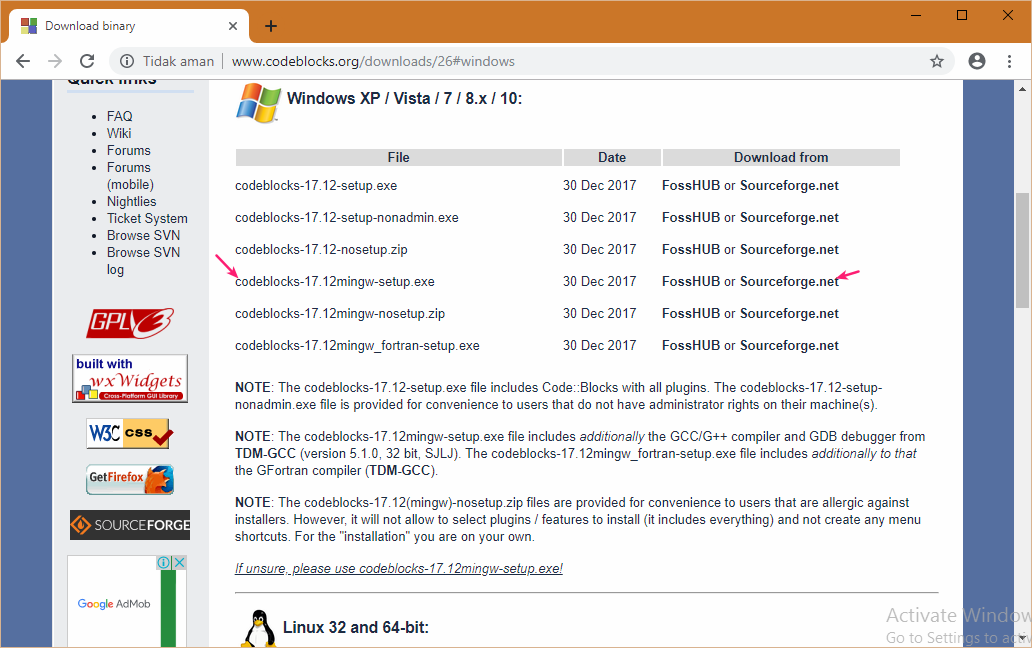Close the AdMob ad with the X
Image resolution: width=1032 pixels, height=648 pixels.
click(179, 562)
